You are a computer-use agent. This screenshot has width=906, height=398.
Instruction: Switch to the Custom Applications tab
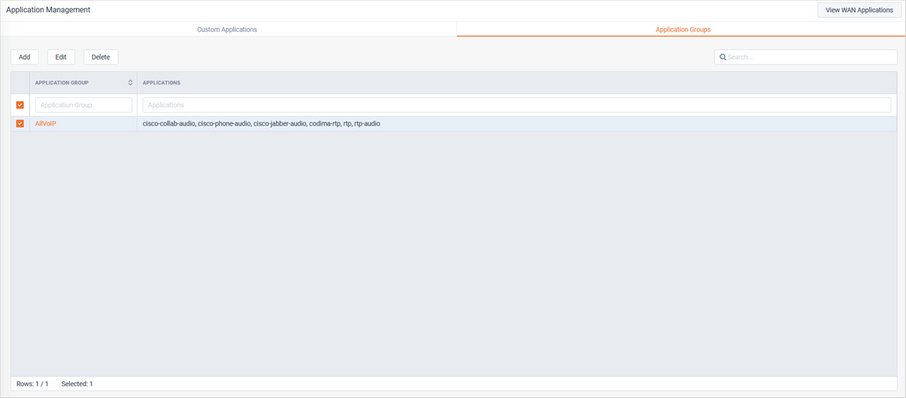227,29
